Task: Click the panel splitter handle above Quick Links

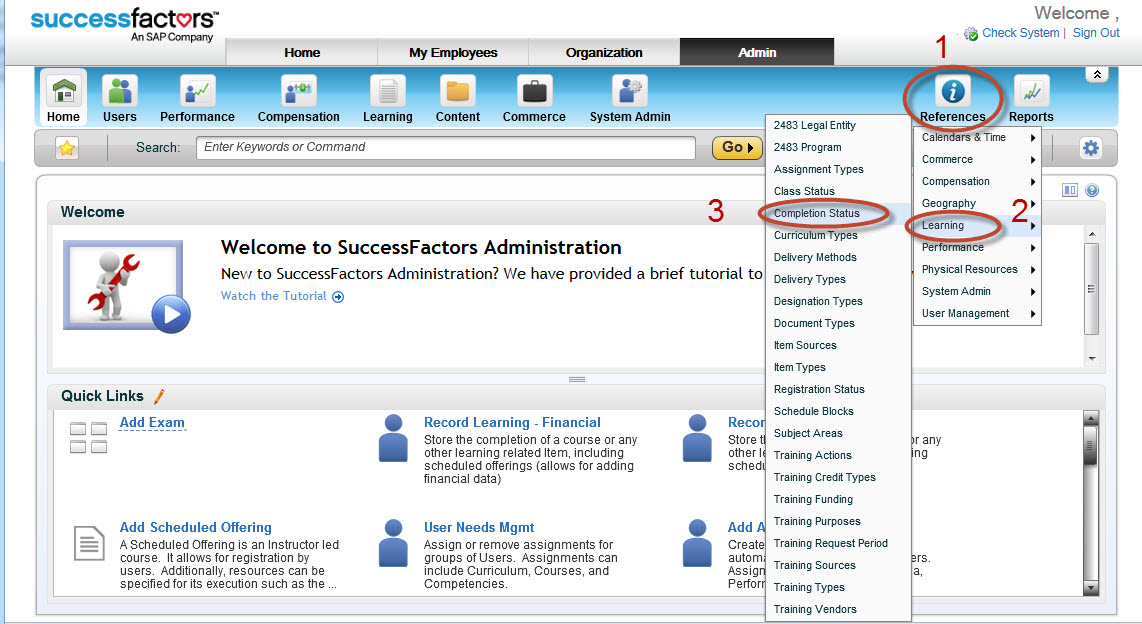Action: (x=577, y=379)
